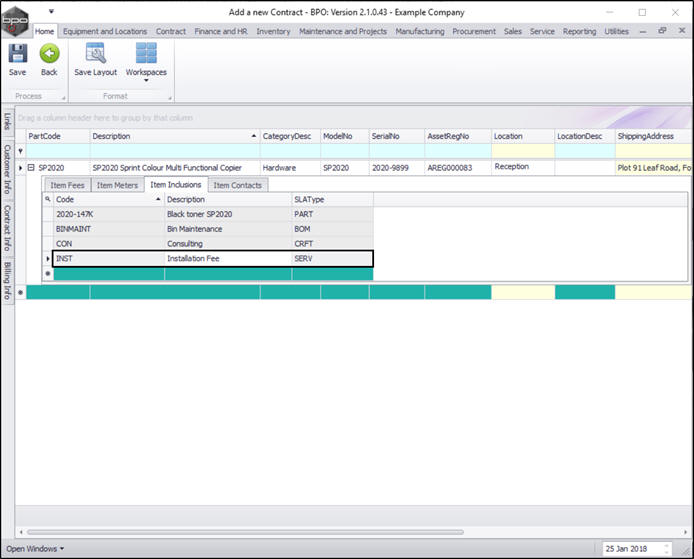The height and width of the screenshot is (559, 694).
Task: Open the Finance and HR tab
Action: (221, 31)
